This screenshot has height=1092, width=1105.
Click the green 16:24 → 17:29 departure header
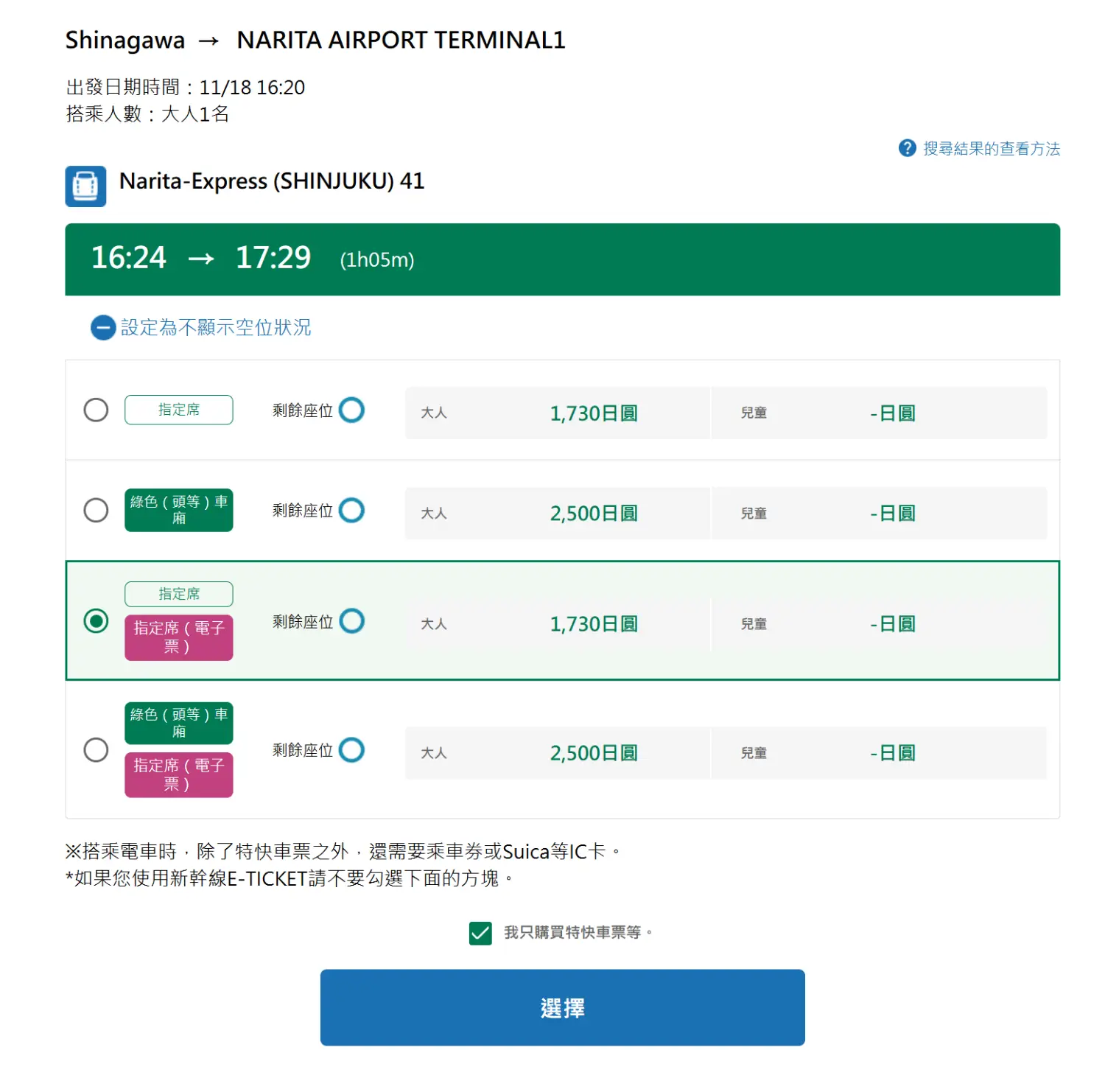(x=562, y=259)
